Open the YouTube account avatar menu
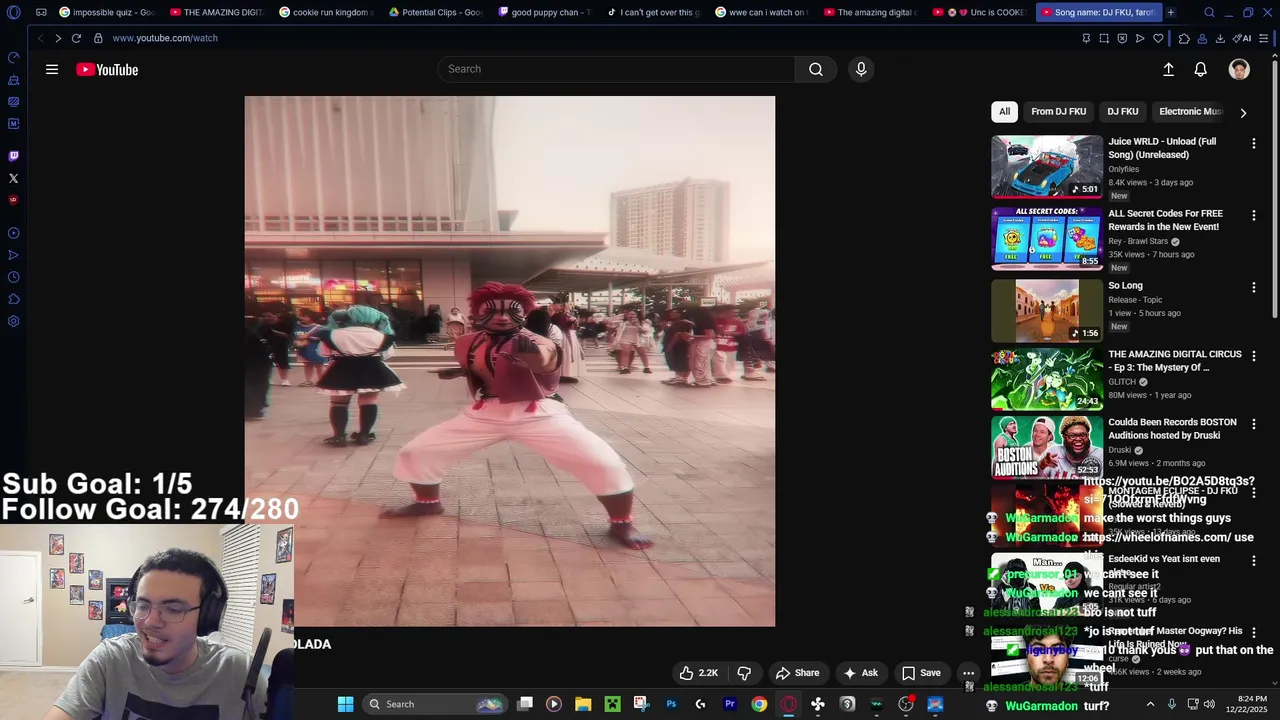 [1239, 69]
